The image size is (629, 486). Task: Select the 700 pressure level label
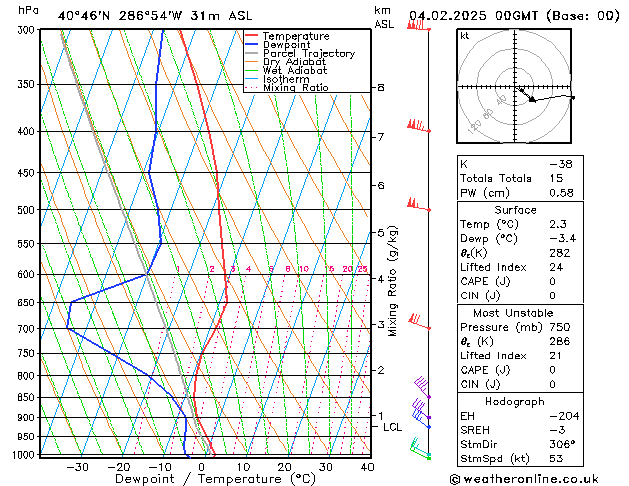coord(28,329)
